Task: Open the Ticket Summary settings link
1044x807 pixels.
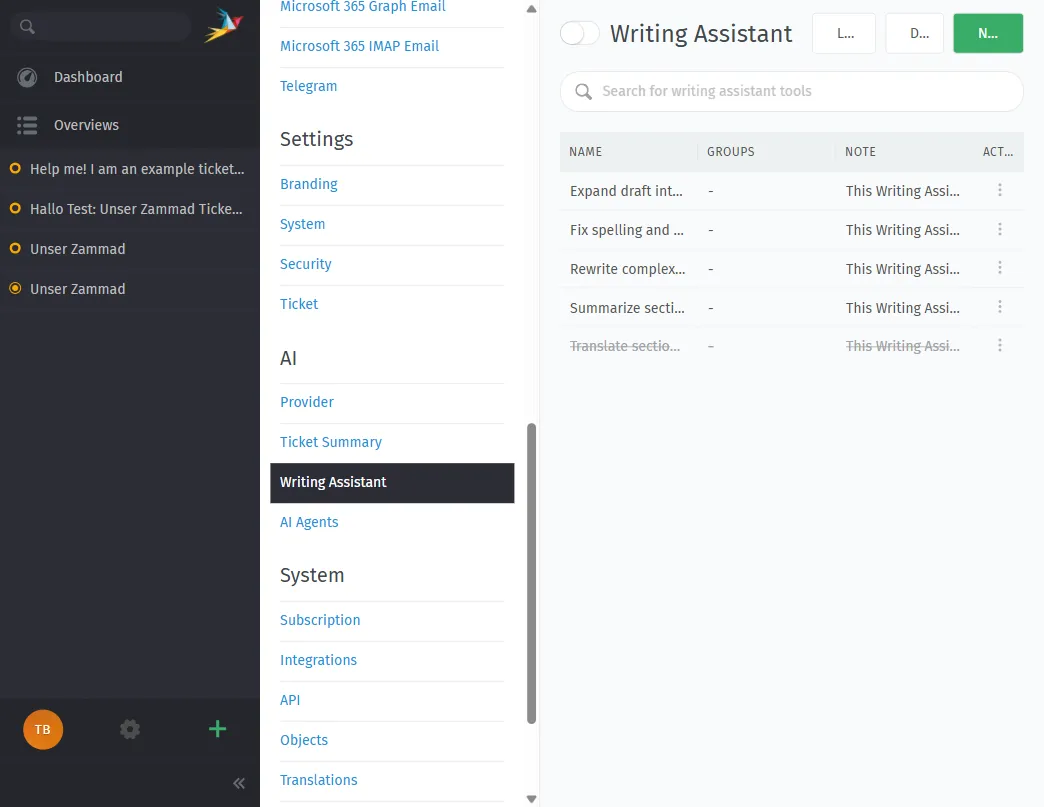Action: (331, 442)
